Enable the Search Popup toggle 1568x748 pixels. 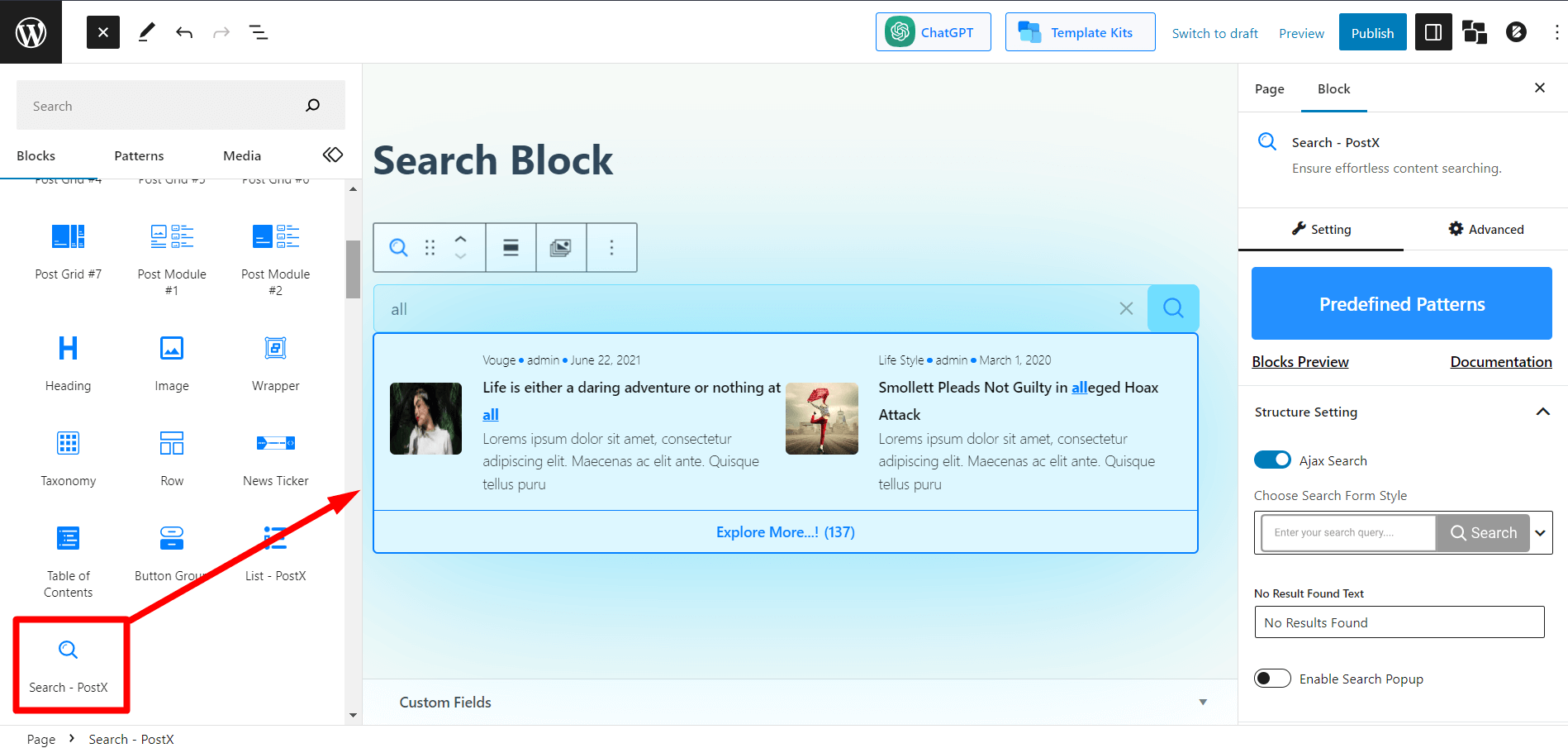(1272, 678)
